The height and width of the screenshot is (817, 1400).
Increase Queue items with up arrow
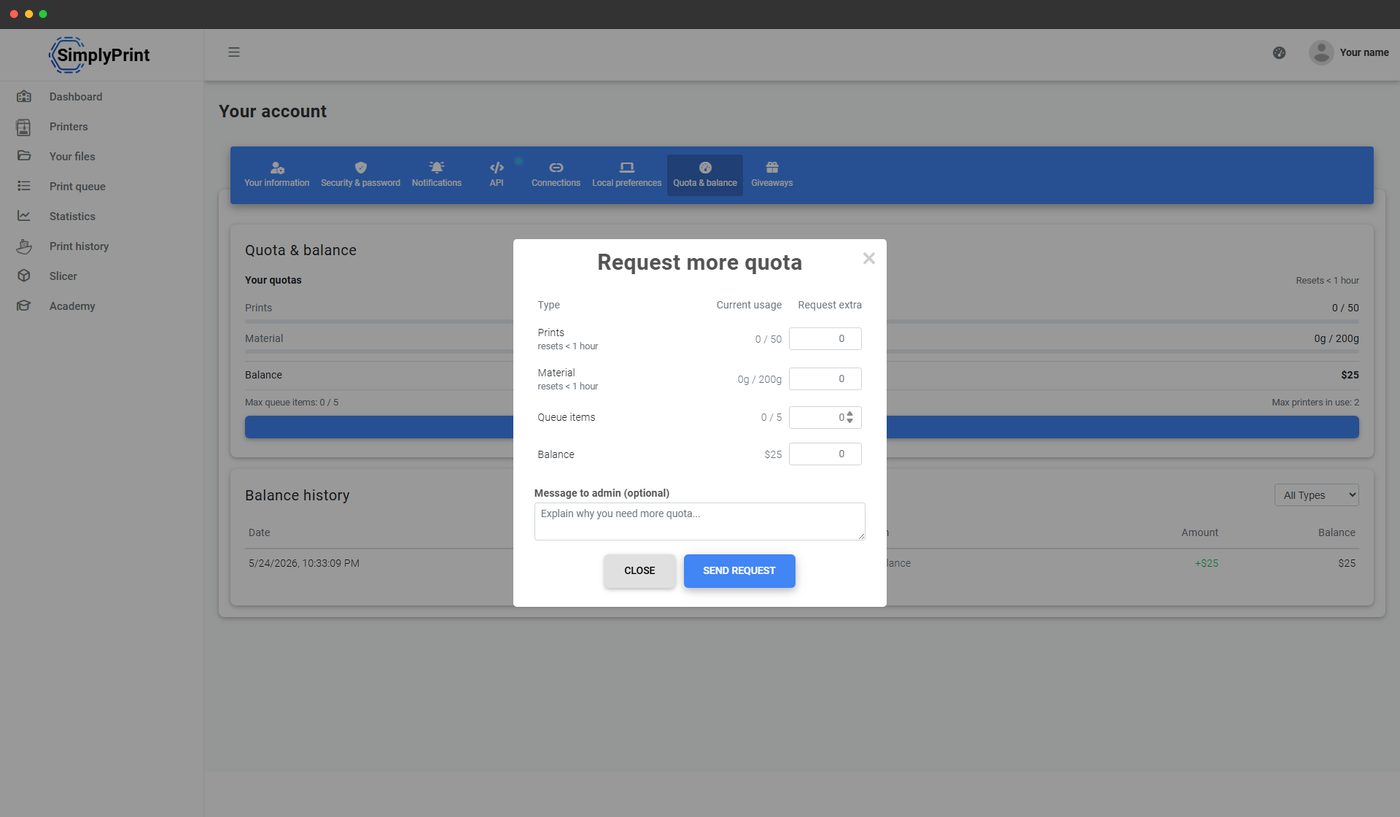850,413
